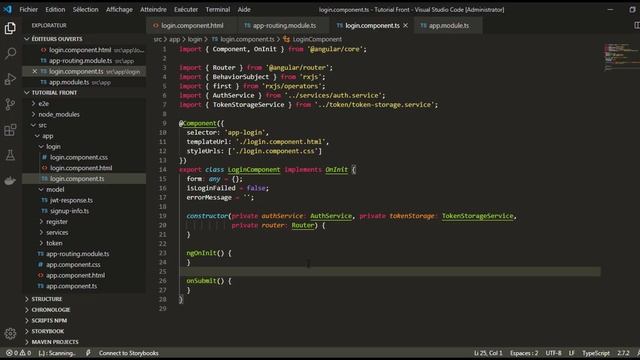Expand the node_modules folder

[59, 114]
